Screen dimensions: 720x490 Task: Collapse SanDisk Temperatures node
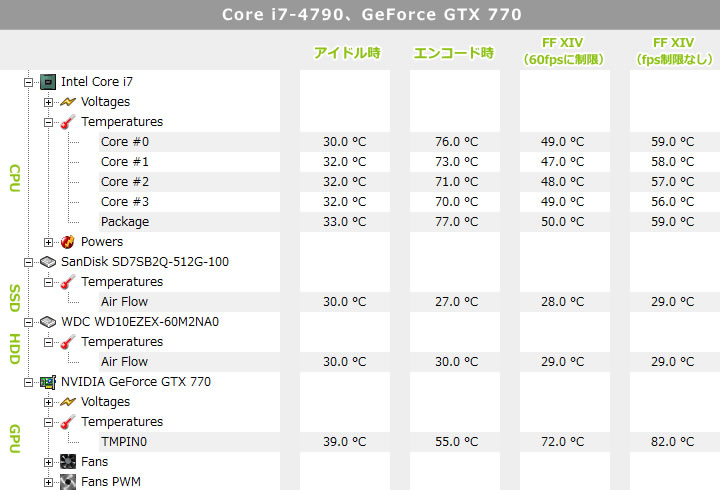tap(48, 282)
